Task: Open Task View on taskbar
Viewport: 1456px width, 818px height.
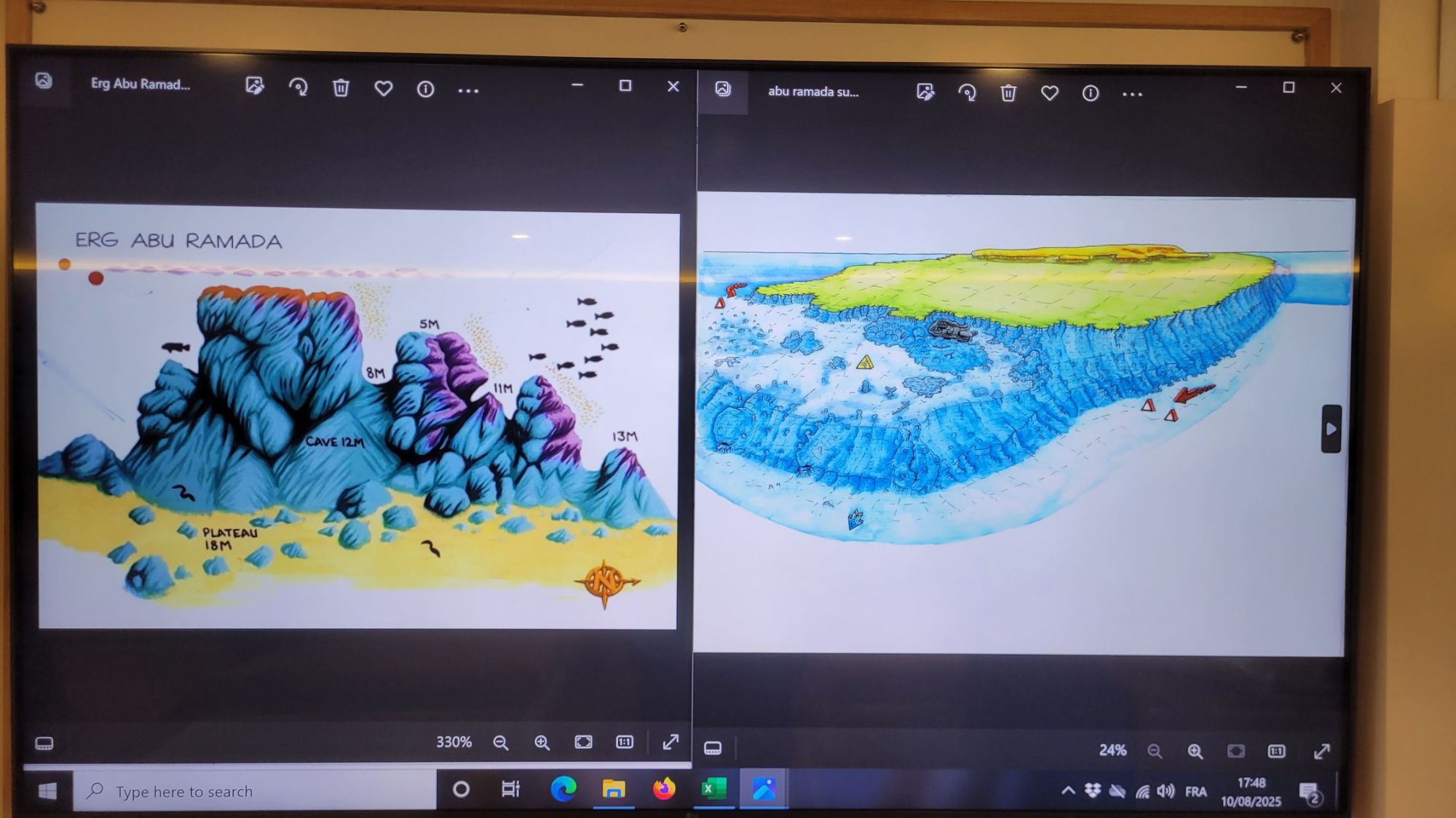Action: (x=511, y=789)
